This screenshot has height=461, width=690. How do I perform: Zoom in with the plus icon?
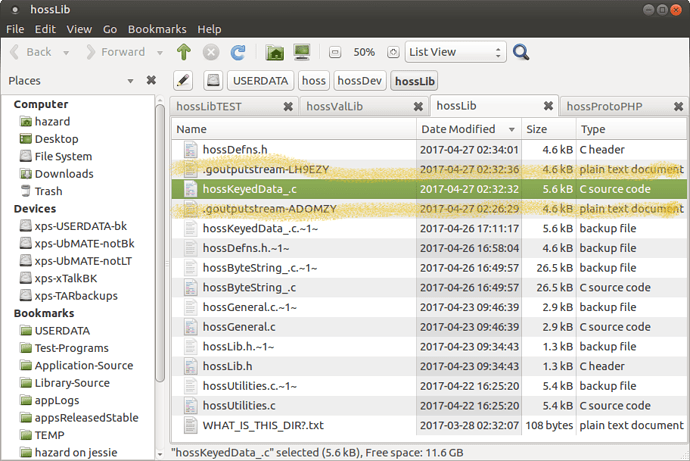click(x=393, y=52)
